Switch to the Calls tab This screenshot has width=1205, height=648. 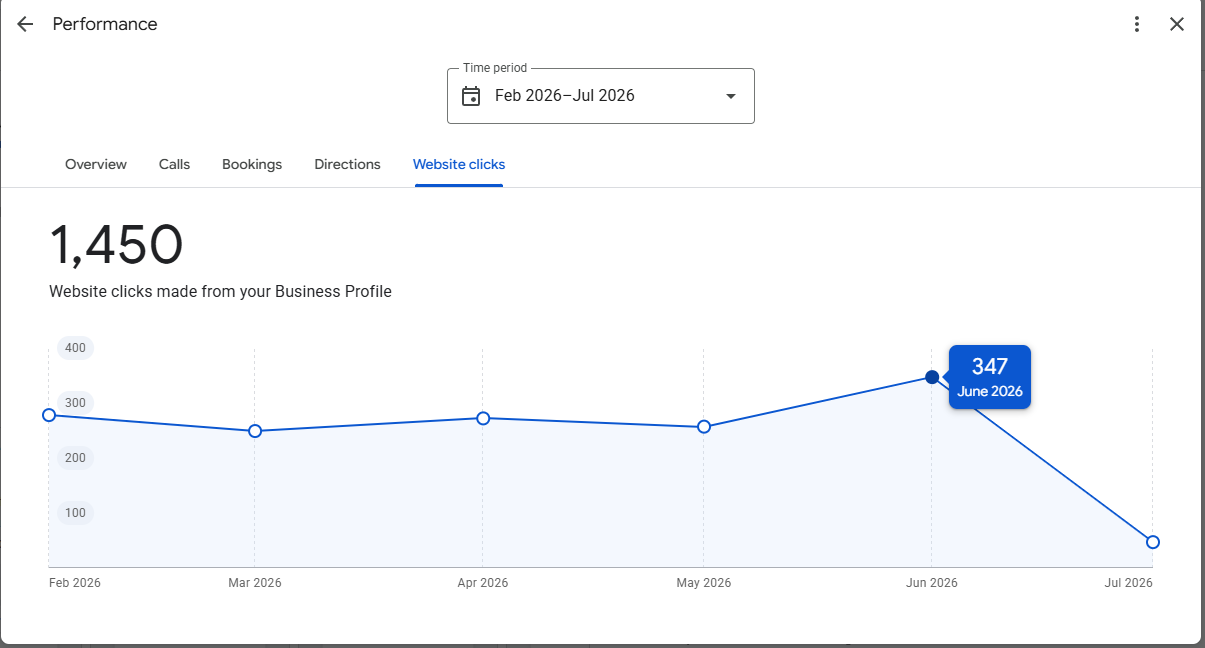(x=174, y=164)
